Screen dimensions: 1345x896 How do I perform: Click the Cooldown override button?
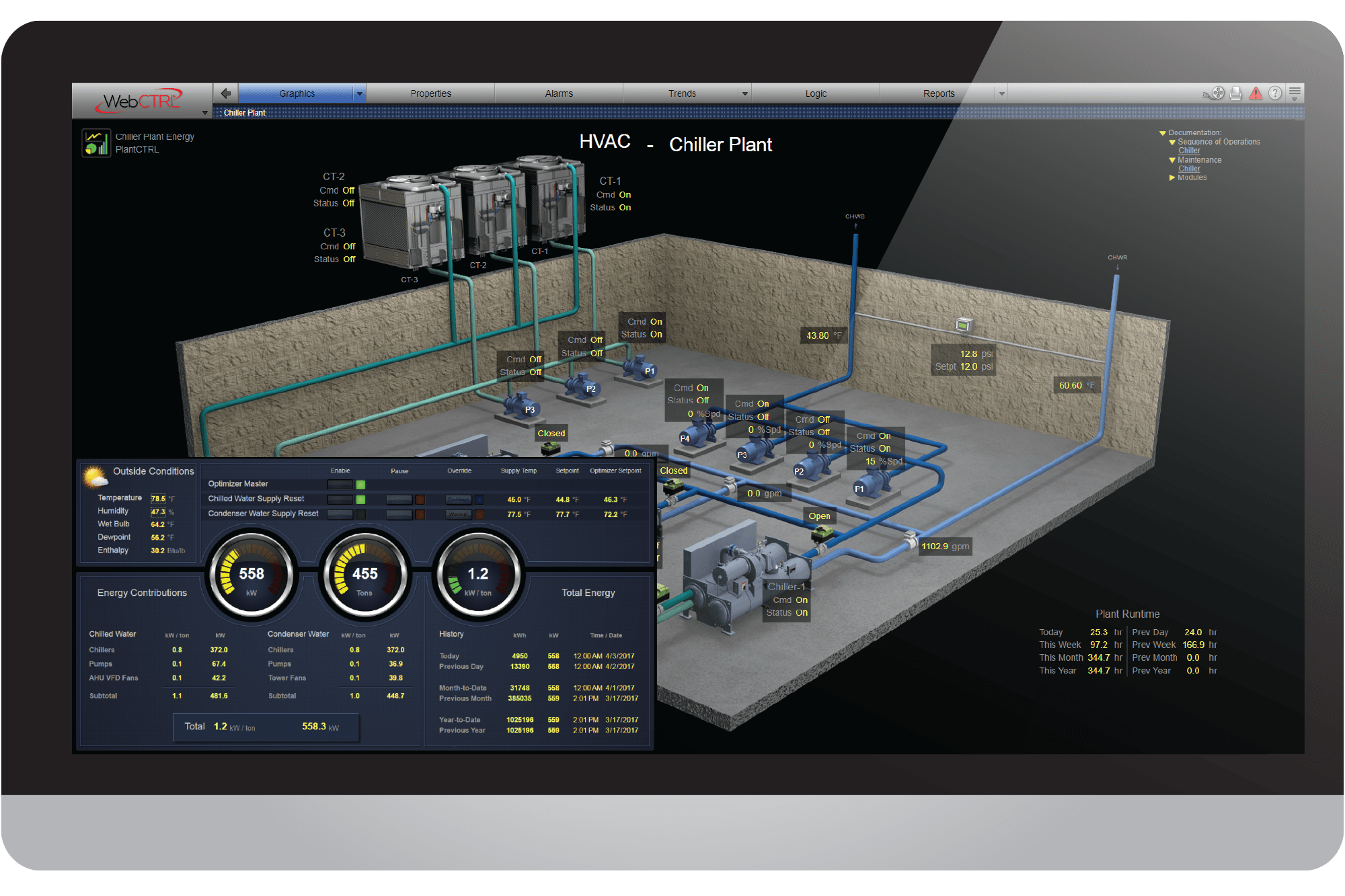(x=459, y=499)
